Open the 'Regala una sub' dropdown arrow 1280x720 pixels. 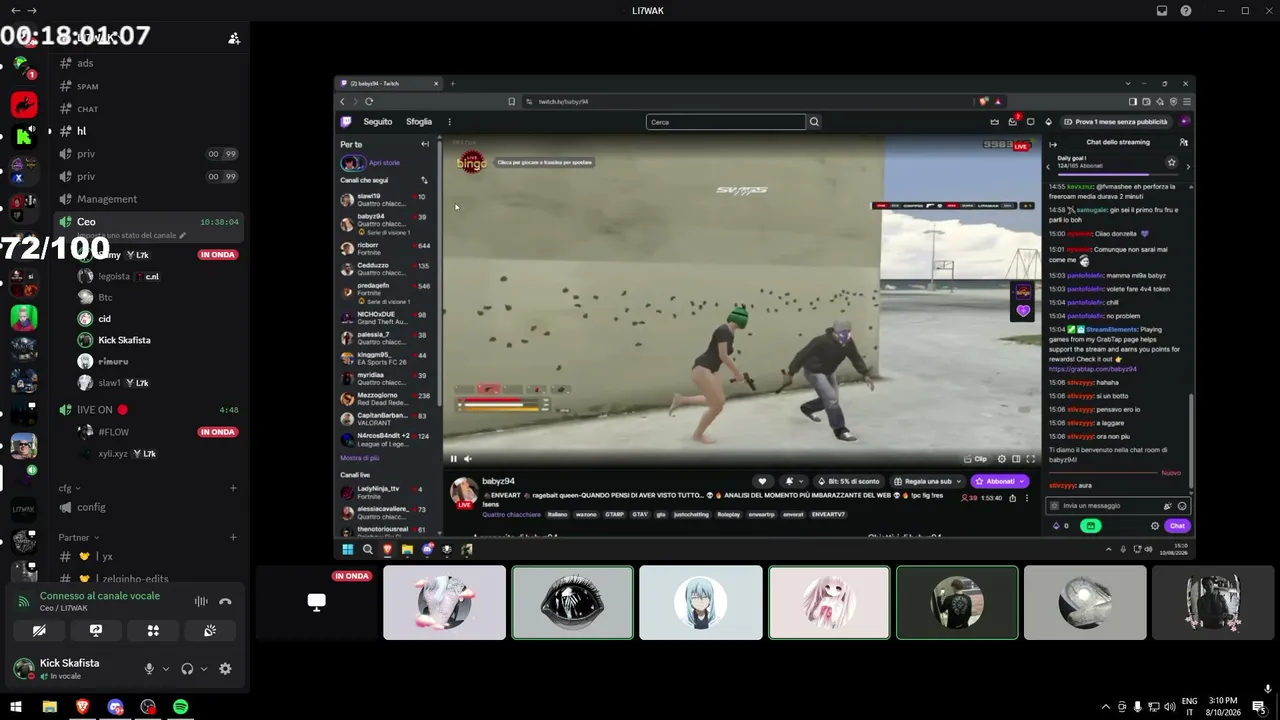(960, 481)
